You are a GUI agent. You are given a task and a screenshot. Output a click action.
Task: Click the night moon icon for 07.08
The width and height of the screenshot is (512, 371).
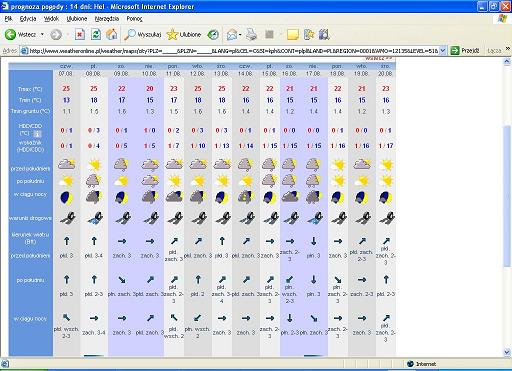click(x=66, y=198)
